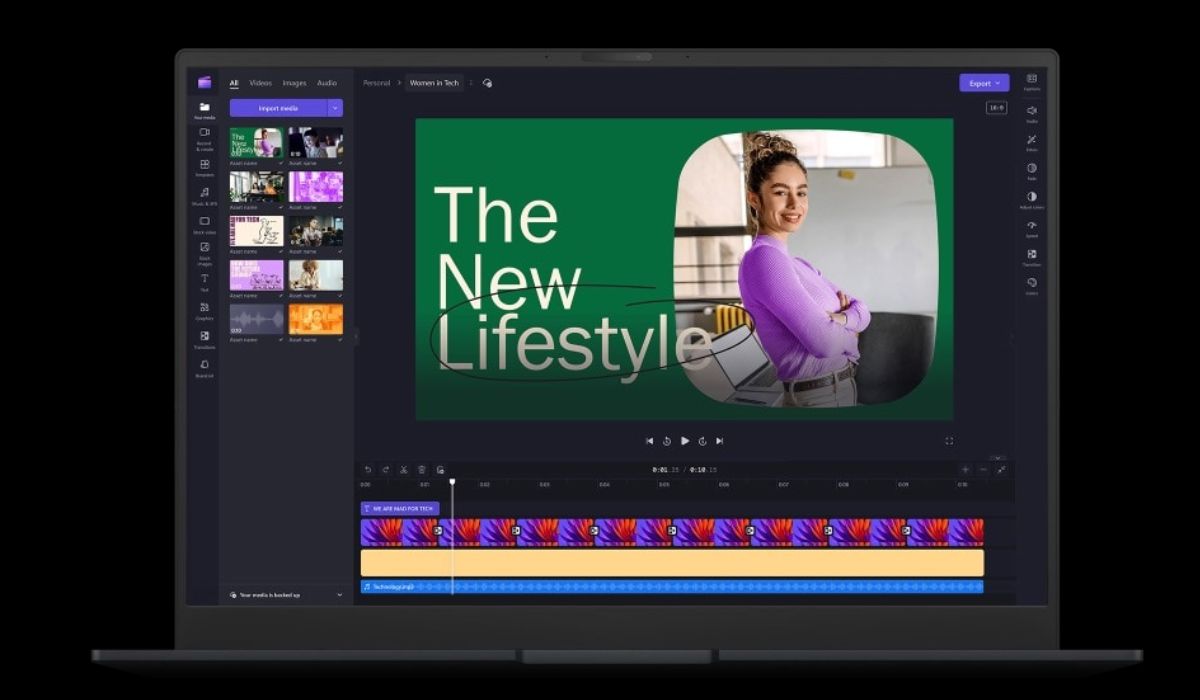Select the blue audio track clip

point(672,587)
